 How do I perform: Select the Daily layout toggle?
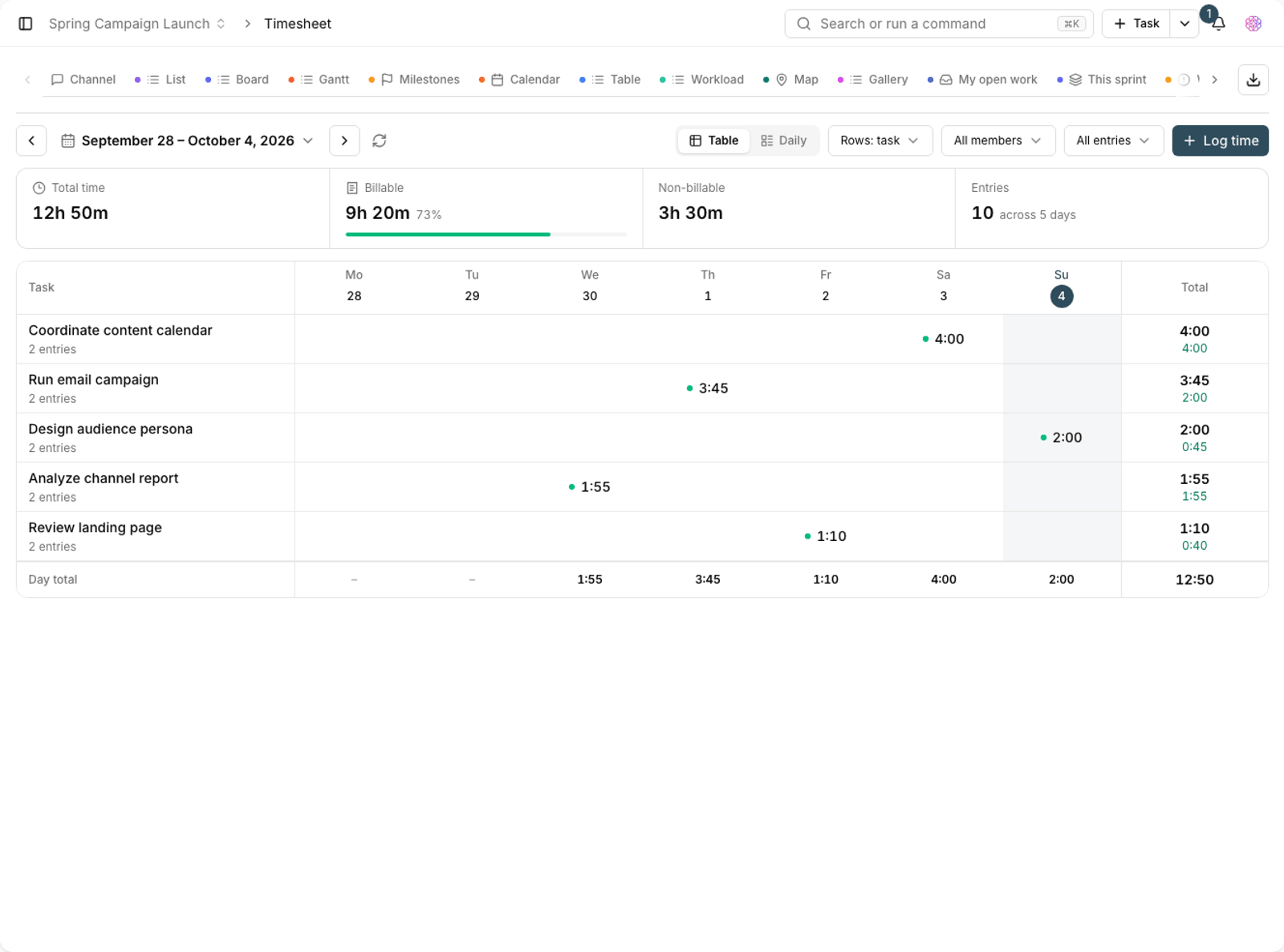[783, 140]
